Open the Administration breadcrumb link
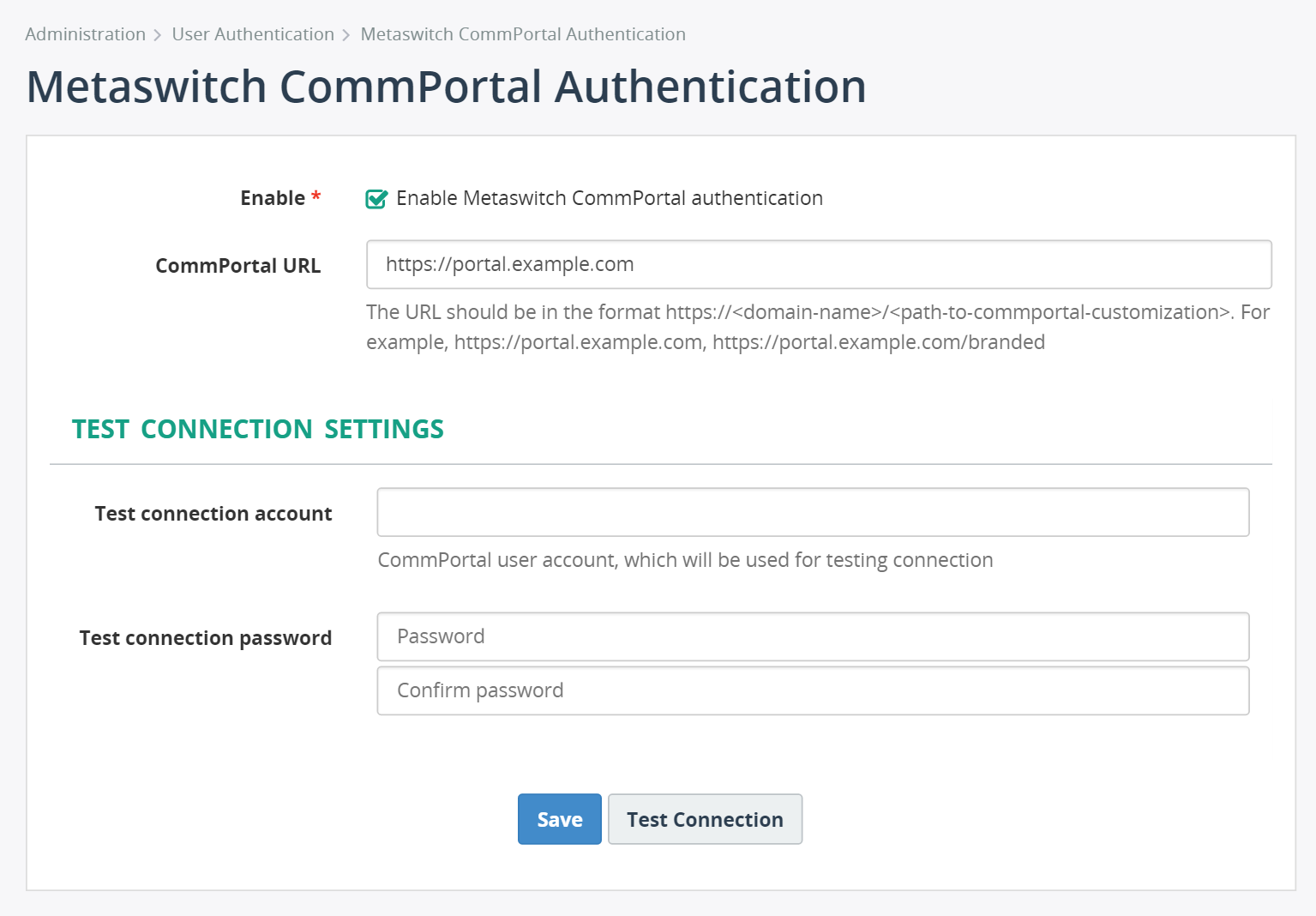 pyautogui.click(x=85, y=34)
